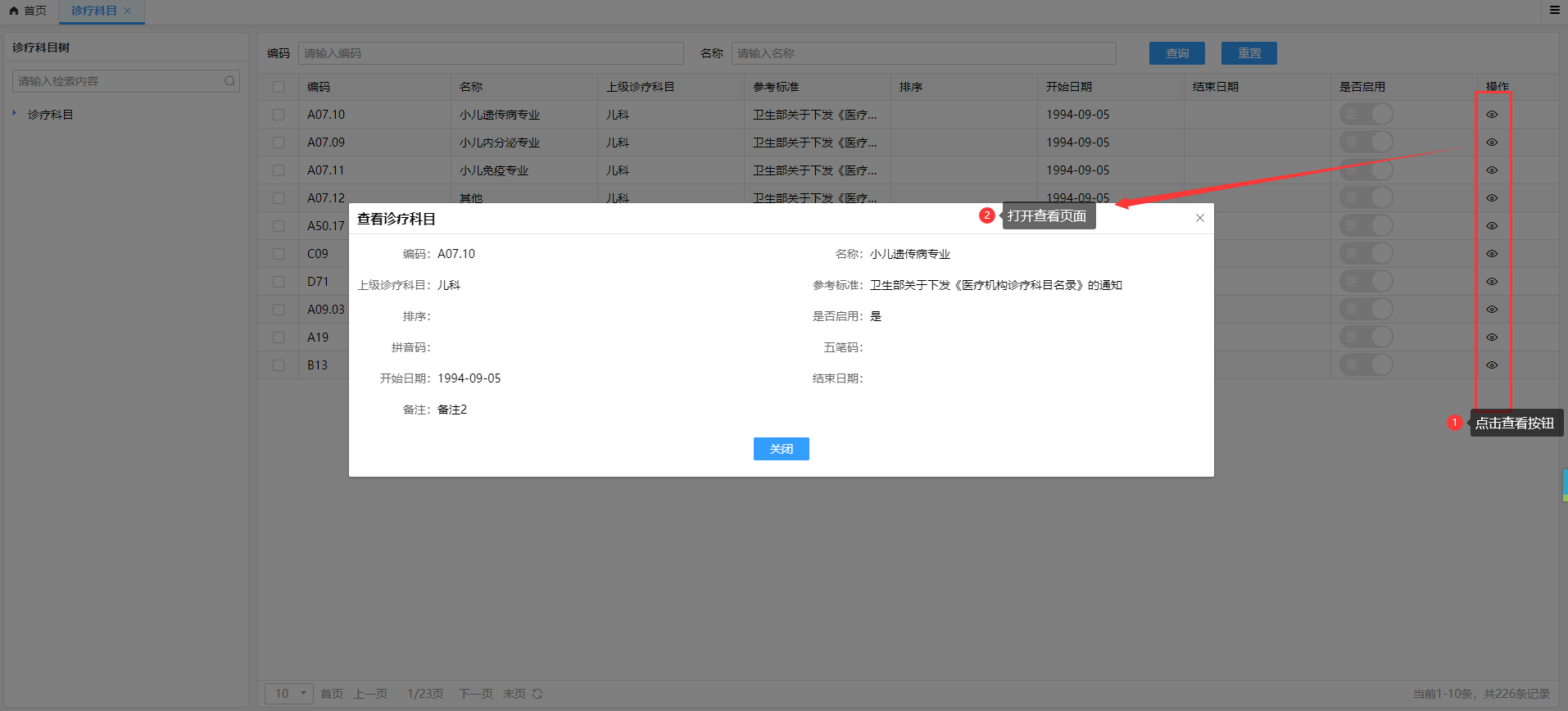Select all rows with the header checkbox

(x=279, y=87)
